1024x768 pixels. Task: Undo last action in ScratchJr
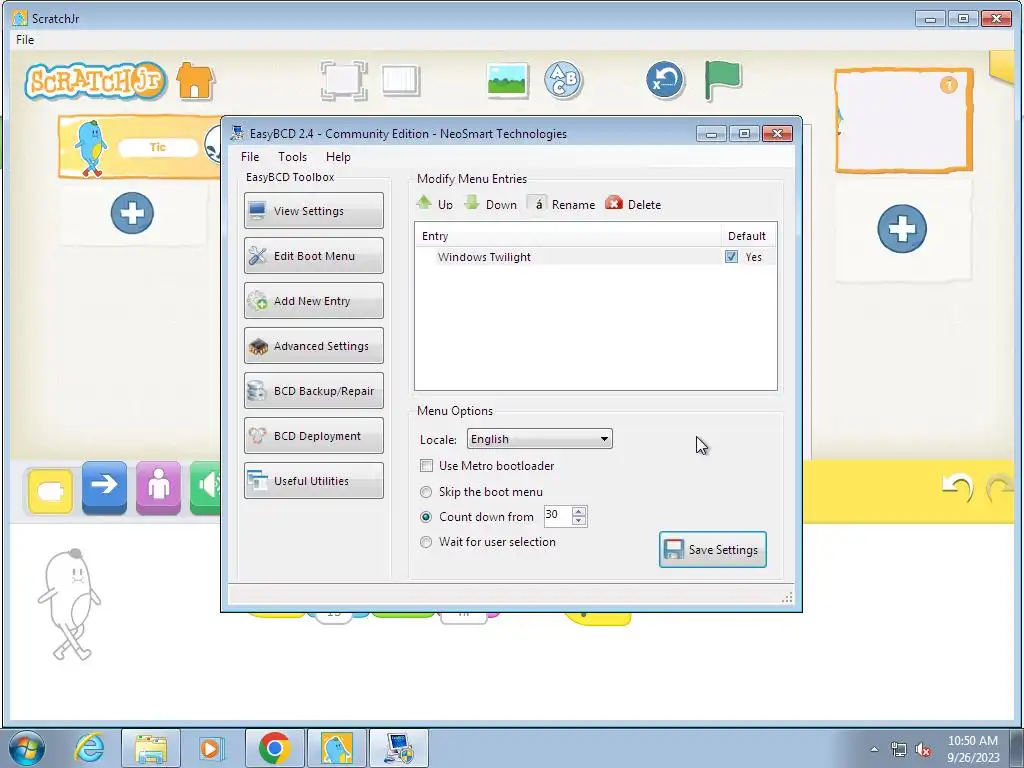[957, 488]
